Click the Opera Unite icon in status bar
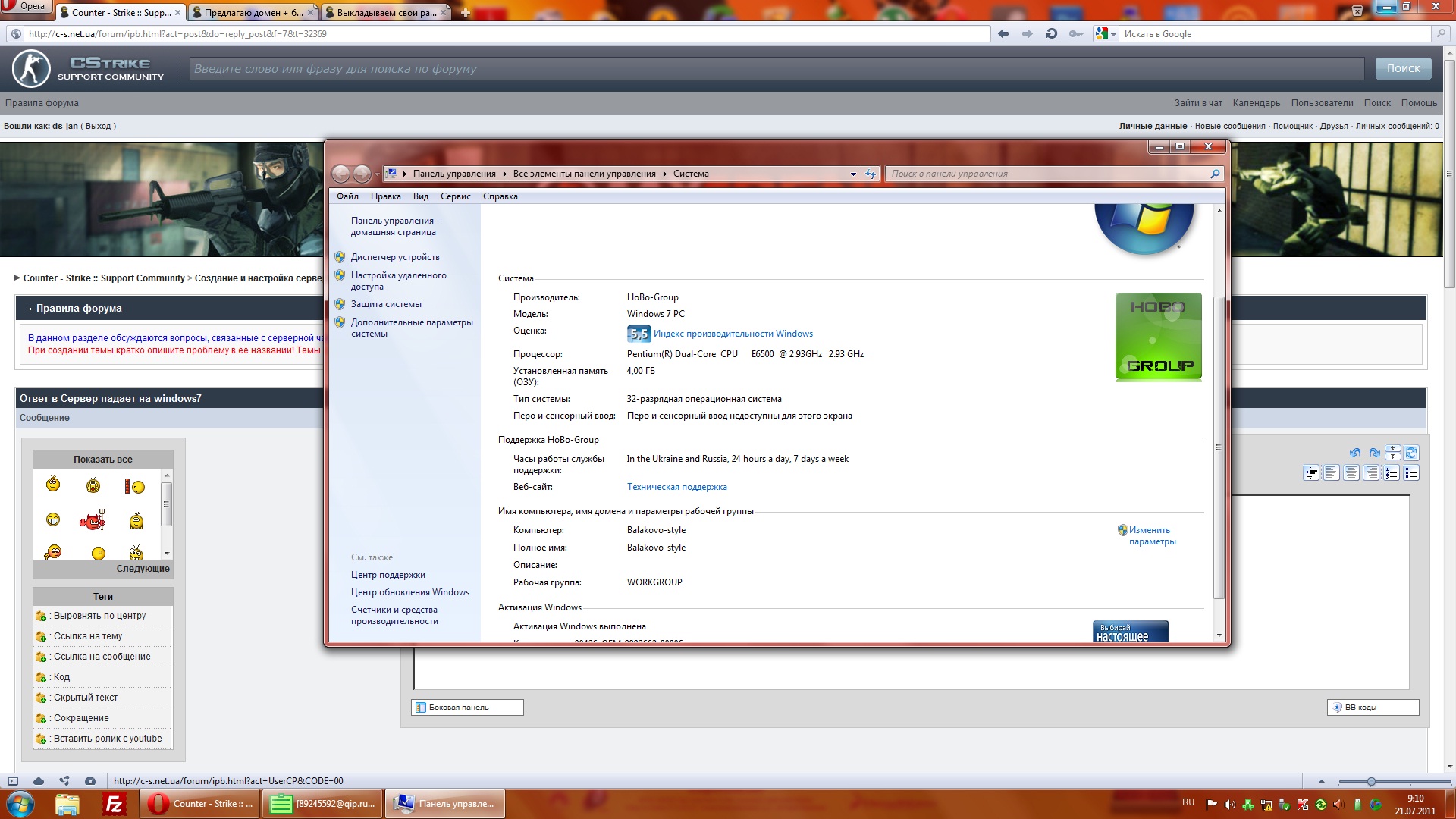The width and height of the screenshot is (1456, 819). (64, 781)
